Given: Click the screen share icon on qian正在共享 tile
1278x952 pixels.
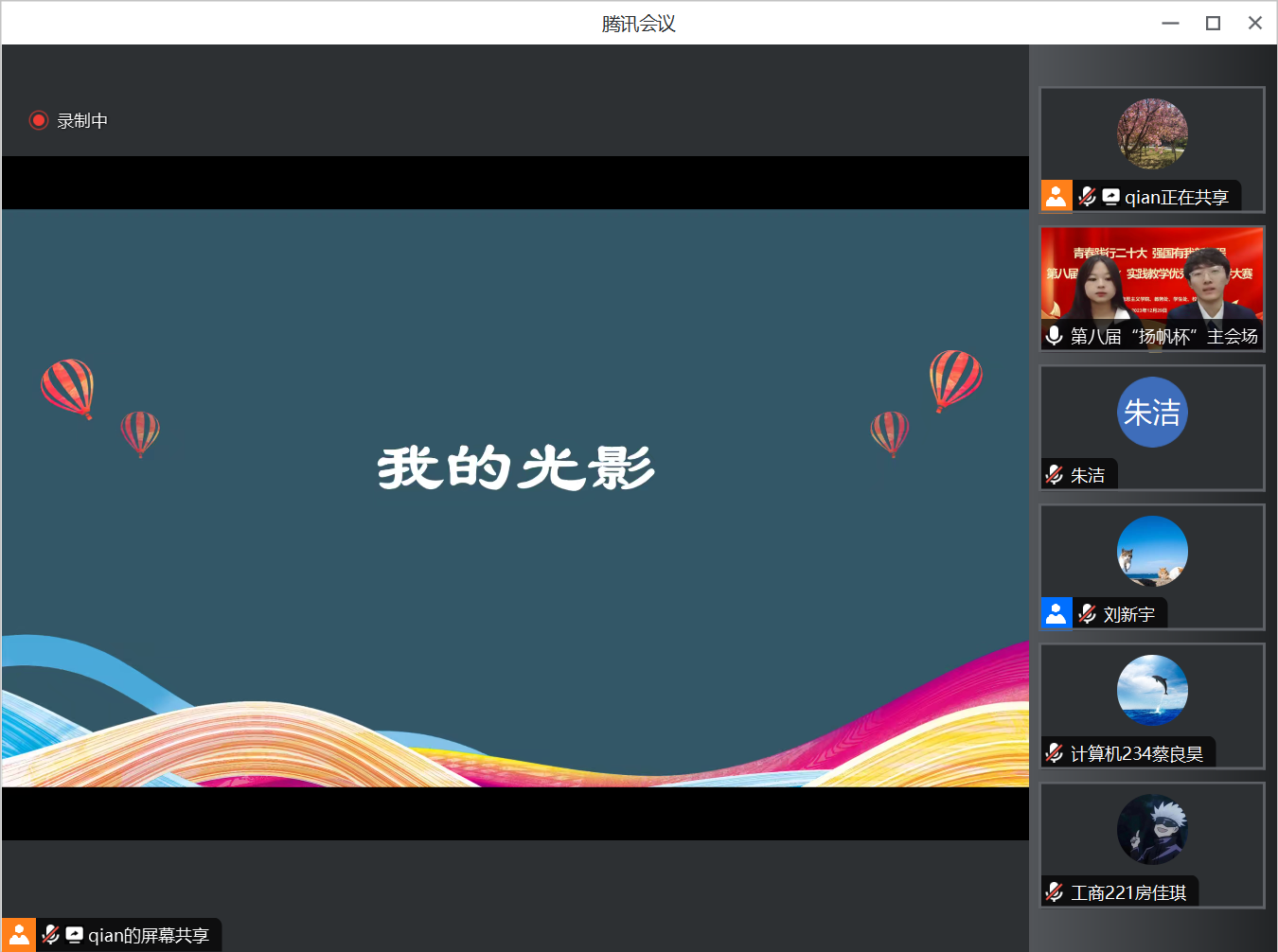Looking at the screenshot, I should click(1109, 196).
